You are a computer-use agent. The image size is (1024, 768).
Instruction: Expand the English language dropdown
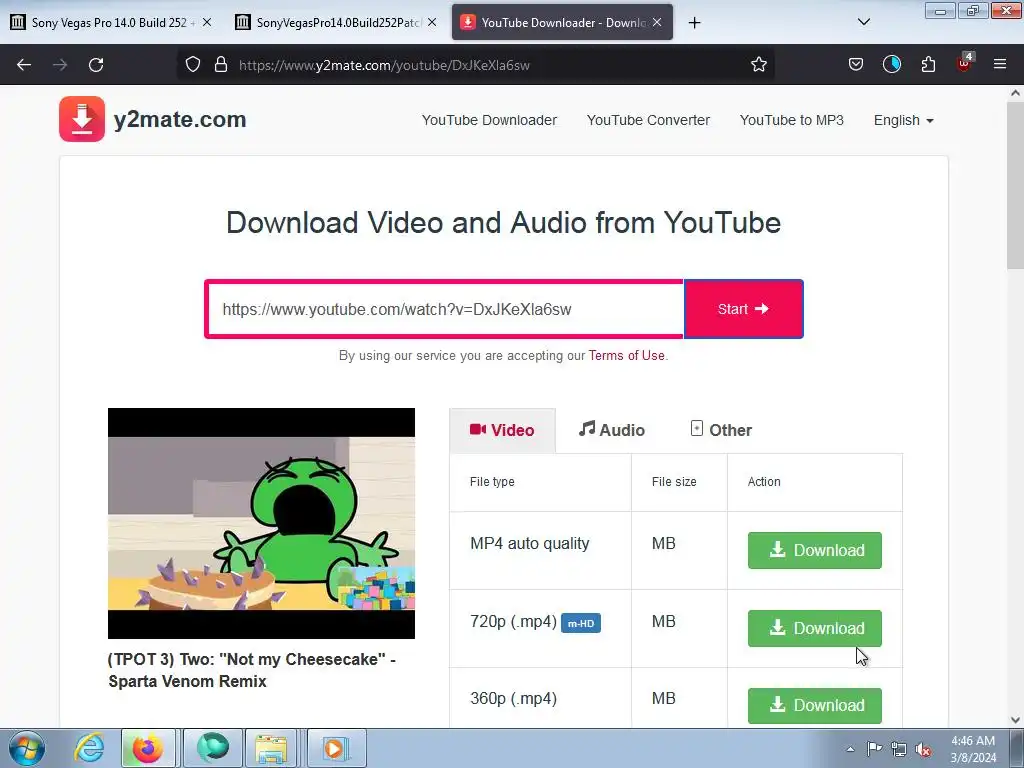[903, 120]
